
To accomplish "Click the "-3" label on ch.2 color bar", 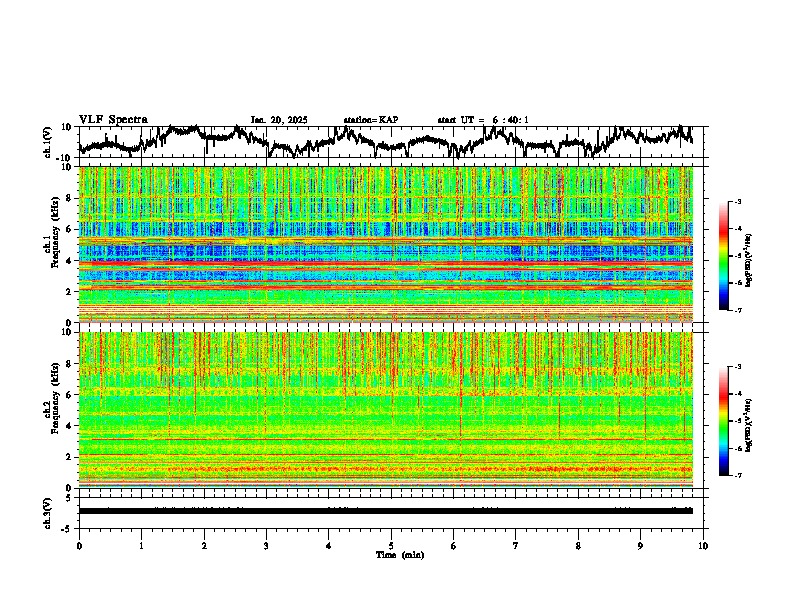I will point(737,367).
